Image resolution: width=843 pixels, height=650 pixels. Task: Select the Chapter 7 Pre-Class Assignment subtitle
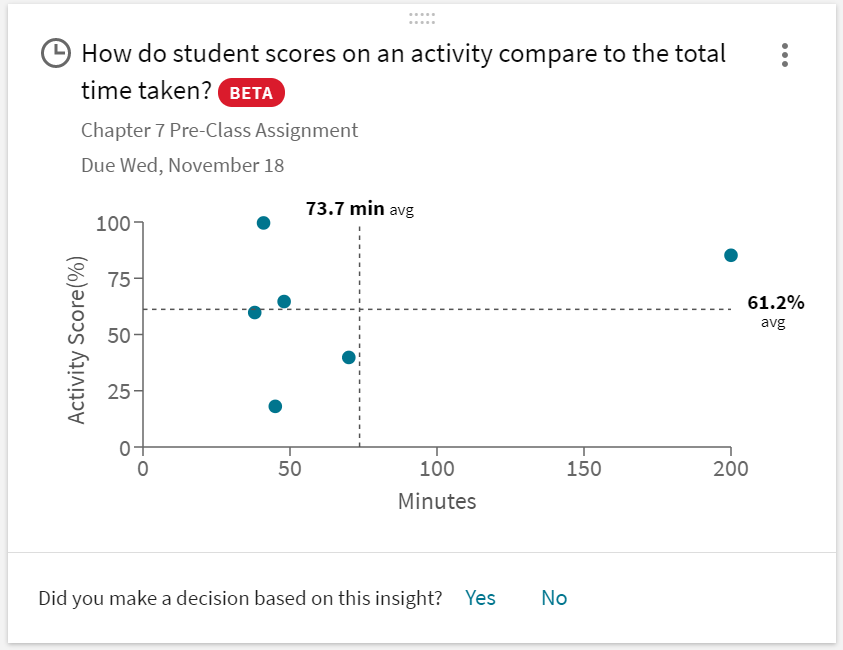[x=218, y=130]
